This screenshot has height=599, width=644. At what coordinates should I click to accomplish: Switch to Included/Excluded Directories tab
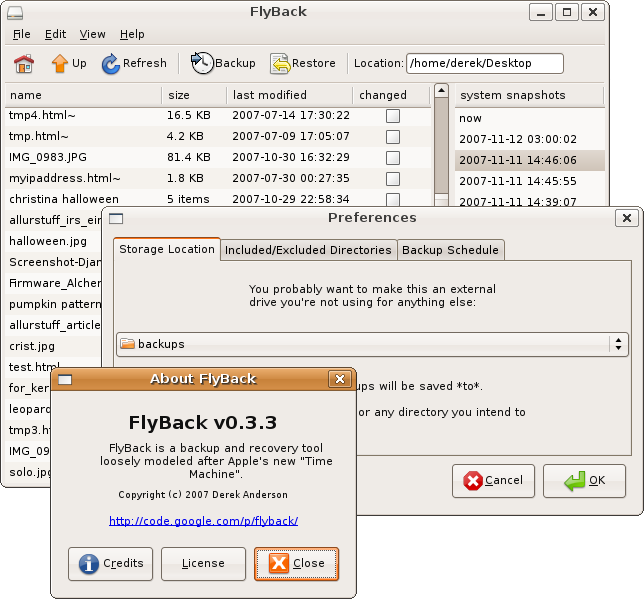coord(308,250)
